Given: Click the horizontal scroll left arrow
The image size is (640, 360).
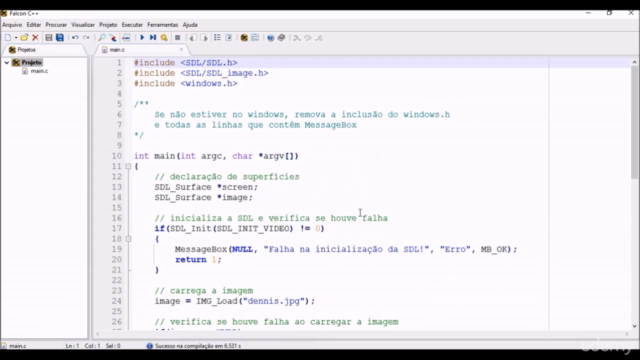Looking at the screenshot, I should [97, 334].
